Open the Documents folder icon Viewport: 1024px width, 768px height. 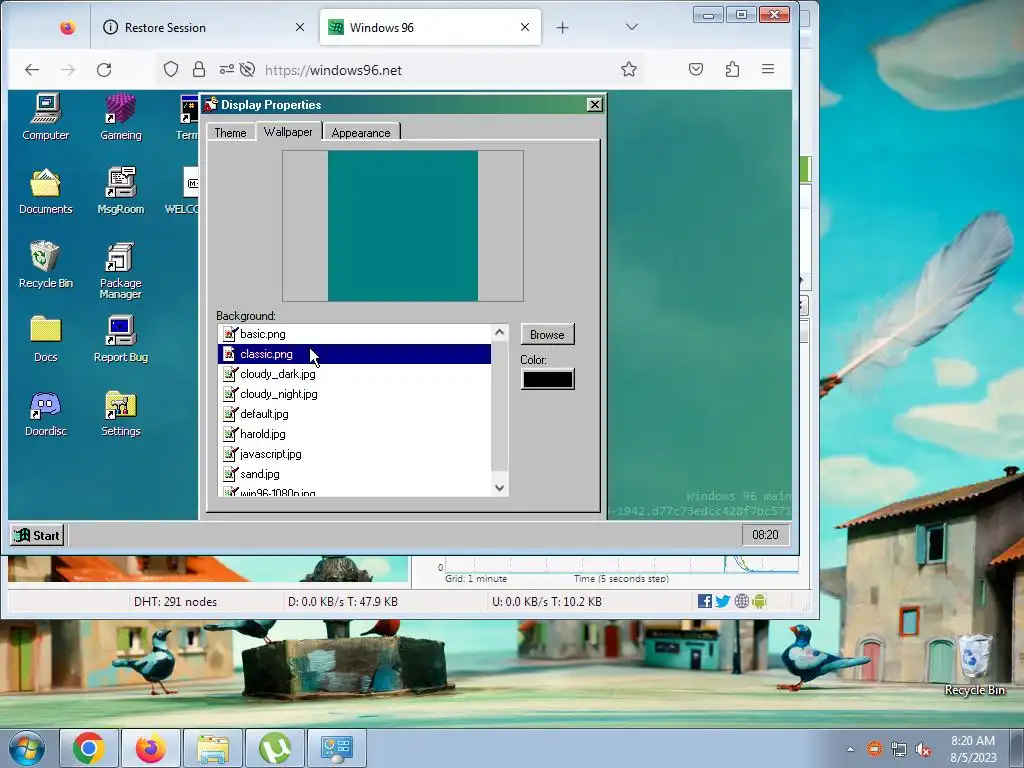[x=45, y=191]
